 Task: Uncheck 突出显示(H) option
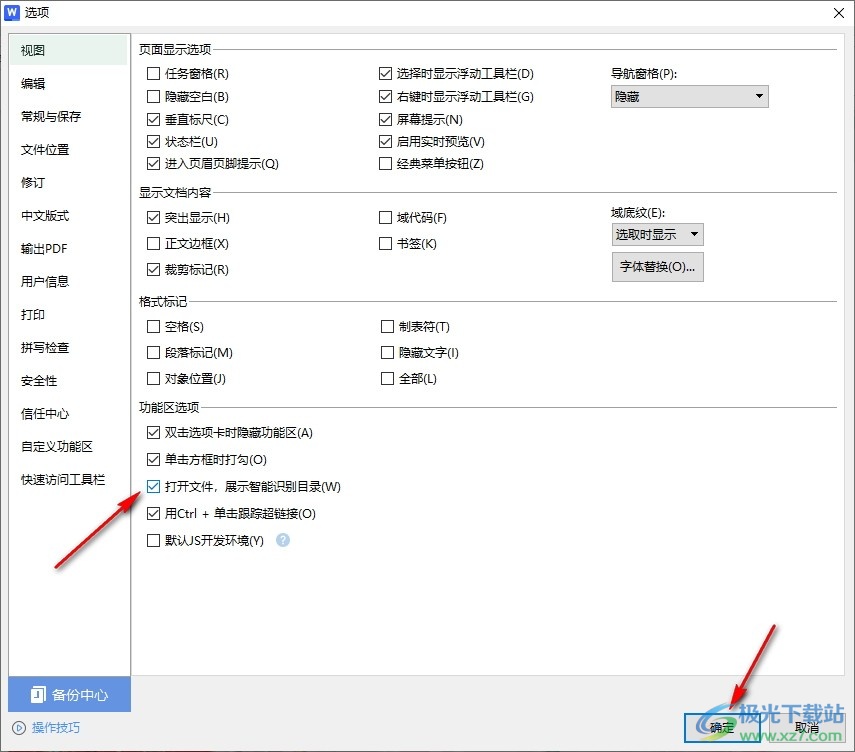[154, 218]
